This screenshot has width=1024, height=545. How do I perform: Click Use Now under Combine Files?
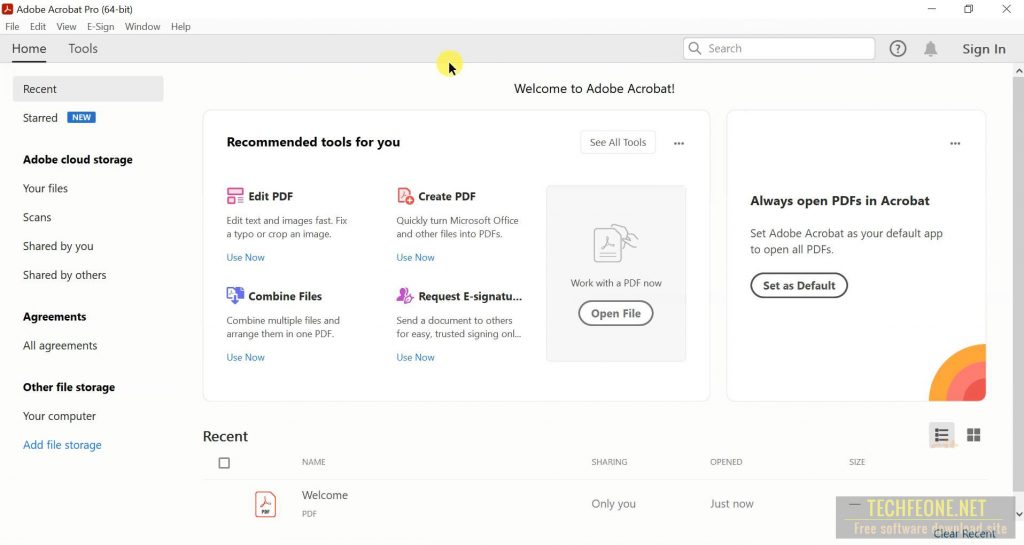pos(246,357)
